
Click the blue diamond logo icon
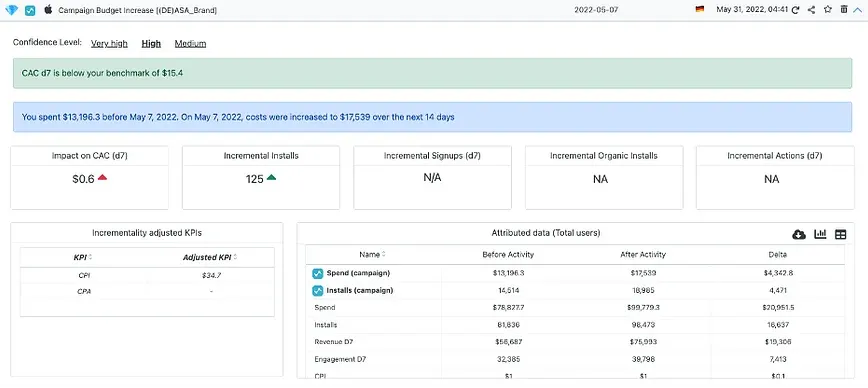(x=11, y=10)
